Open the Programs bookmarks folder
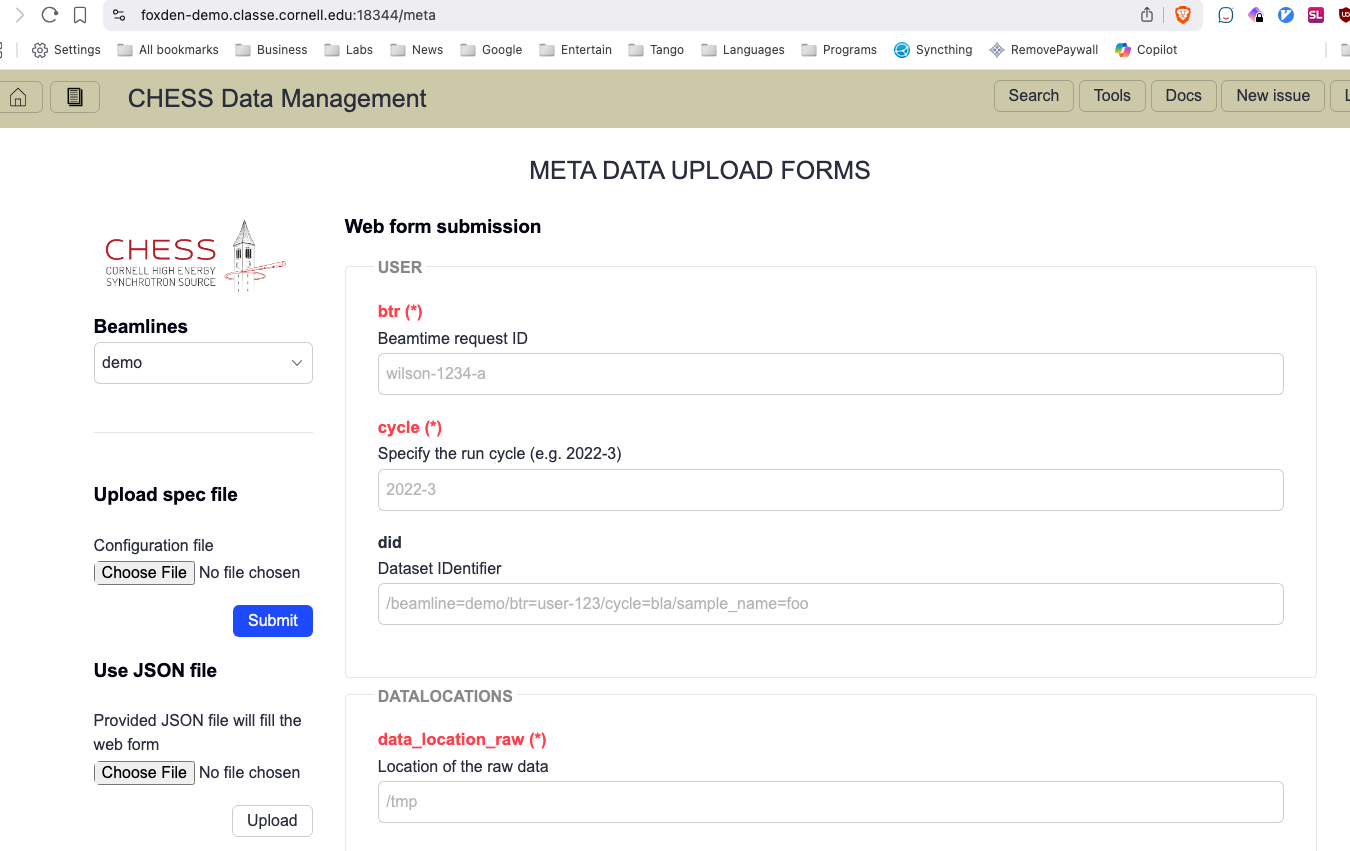The image size is (1350, 851). pos(839,50)
